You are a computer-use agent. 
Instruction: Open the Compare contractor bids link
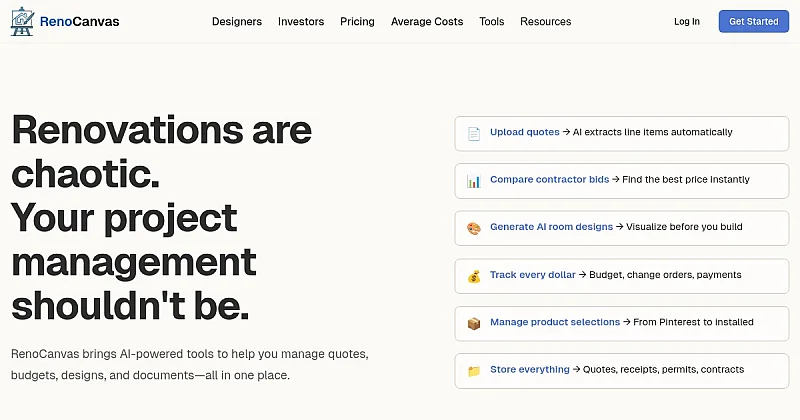(549, 179)
